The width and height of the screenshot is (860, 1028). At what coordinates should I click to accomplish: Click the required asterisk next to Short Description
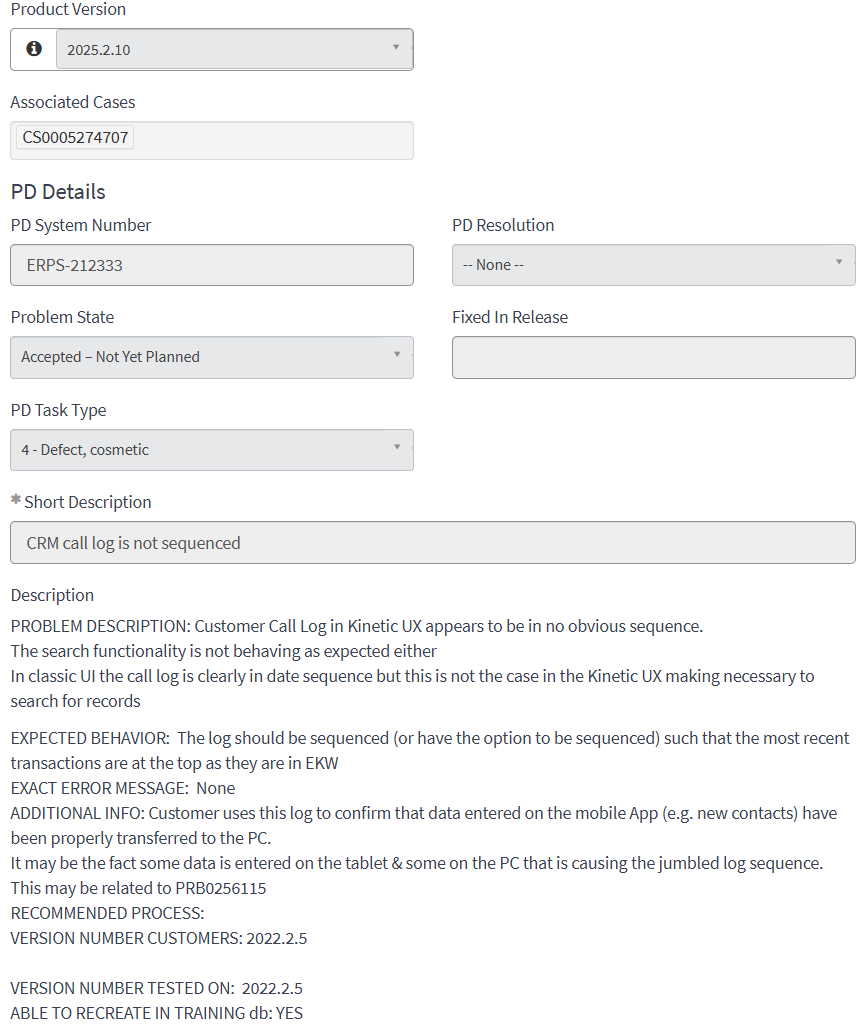(16, 500)
